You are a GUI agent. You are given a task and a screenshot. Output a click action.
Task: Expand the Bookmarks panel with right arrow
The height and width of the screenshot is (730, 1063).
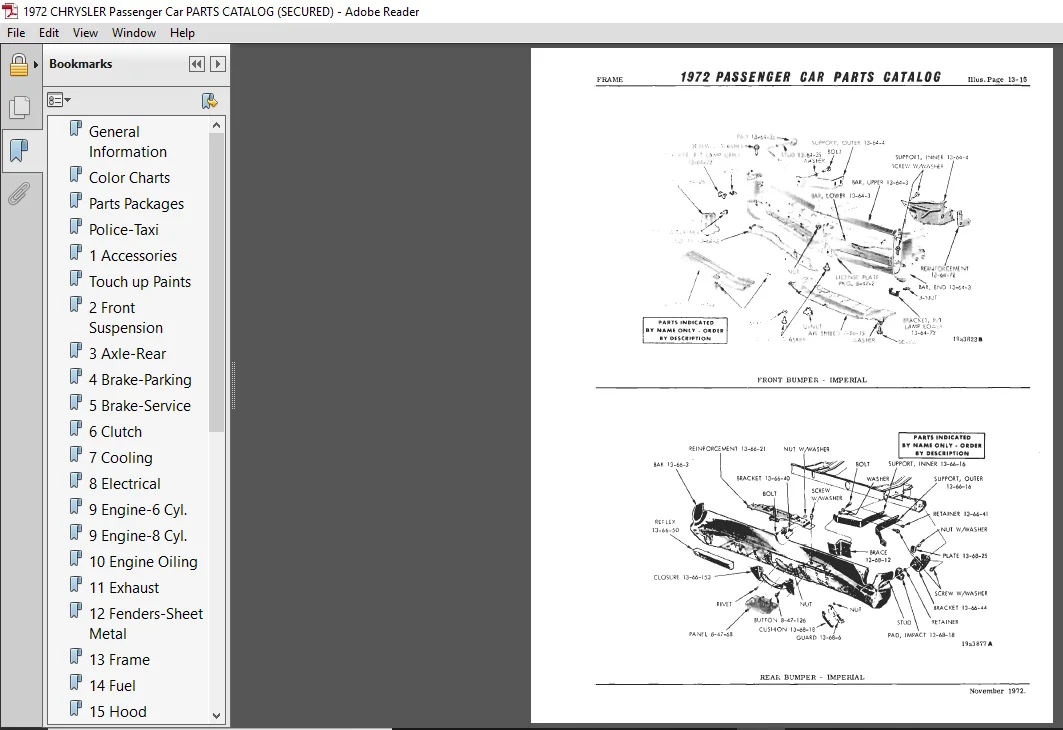click(218, 64)
